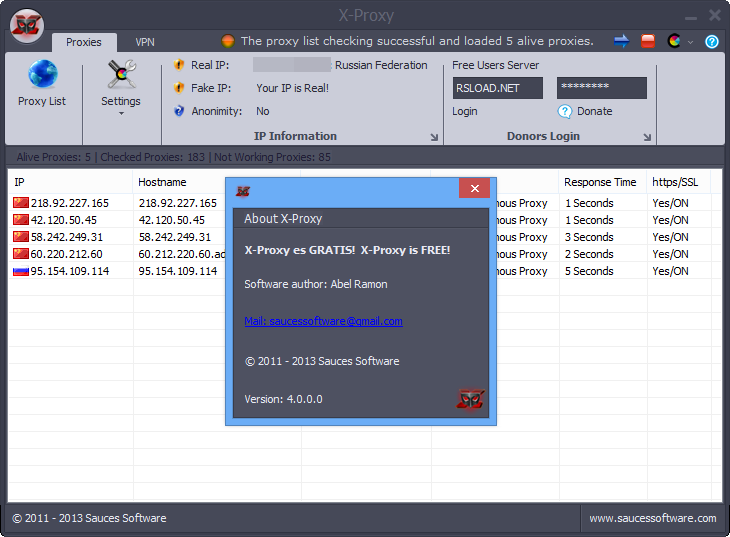The image size is (730, 537).
Task: Switch to the Proxies tab
Action: pyautogui.click(x=84, y=42)
